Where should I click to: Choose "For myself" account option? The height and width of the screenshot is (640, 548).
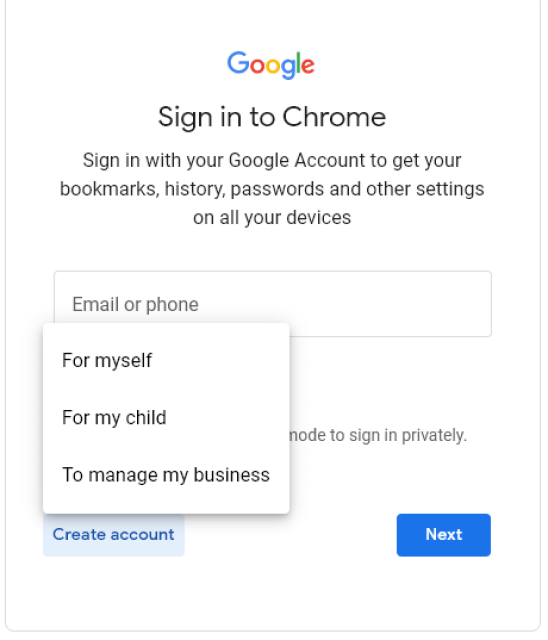tap(166, 360)
